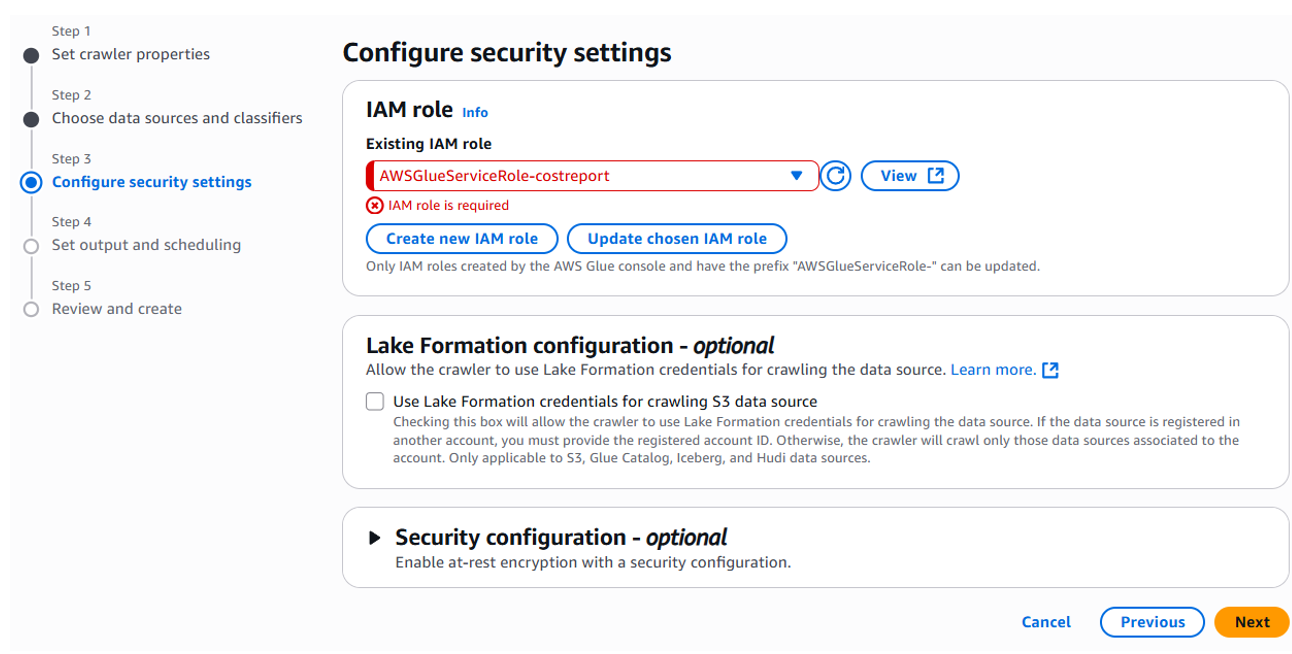Open the Existing IAM role dropdown
Screen dimensions: 1292x654
click(592, 176)
